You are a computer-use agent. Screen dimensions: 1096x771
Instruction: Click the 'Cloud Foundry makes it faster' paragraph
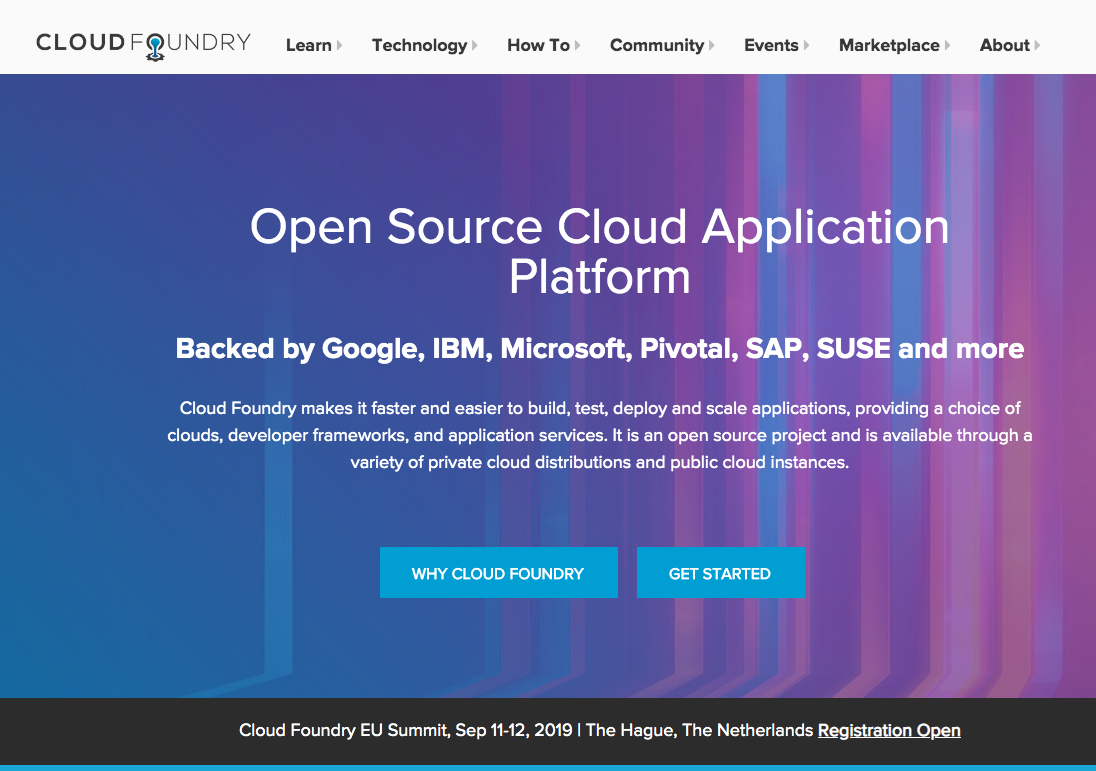click(600, 435)
